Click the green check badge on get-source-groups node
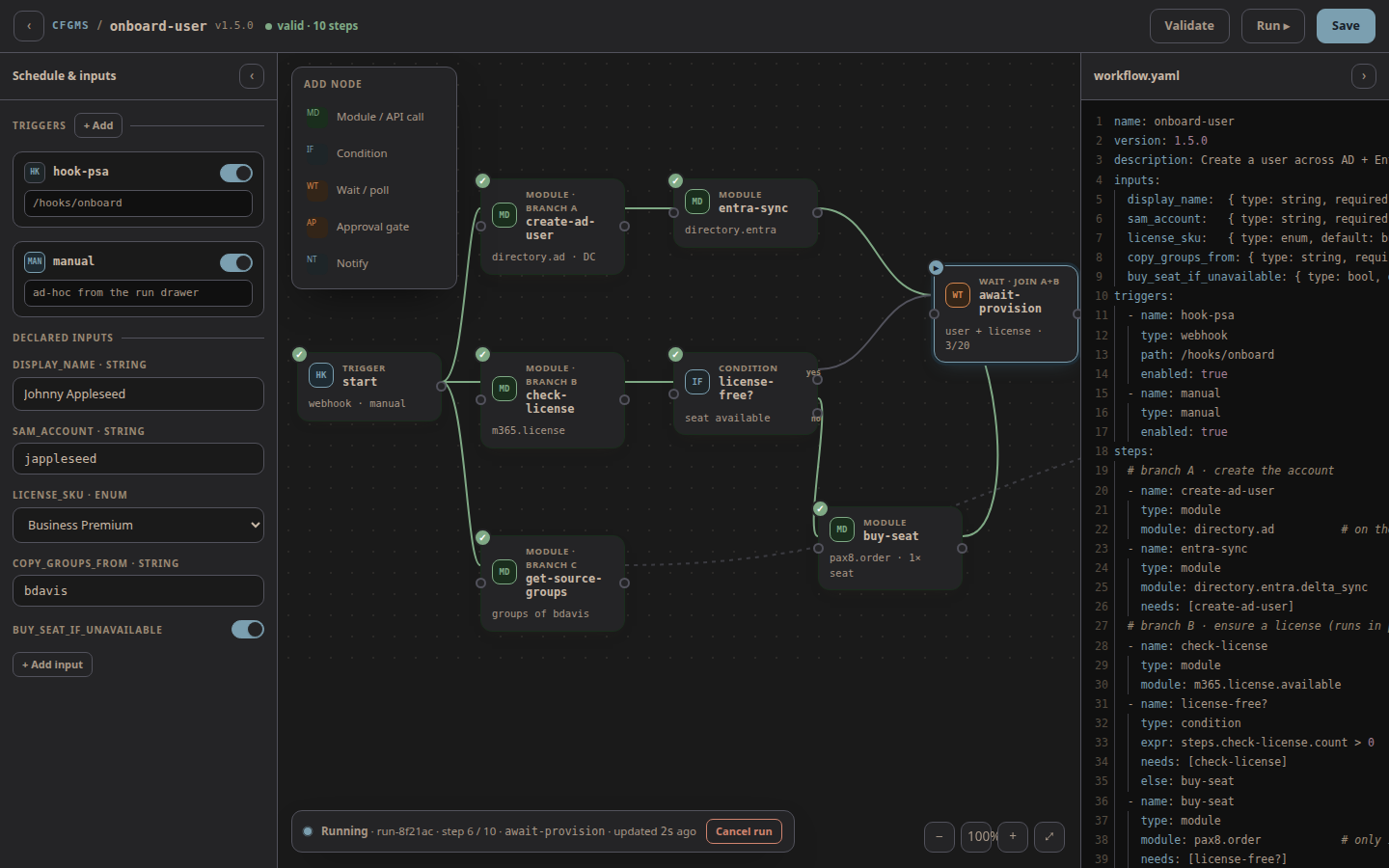The width and height of the screenshot is (1389, 868). coord(483,538)
